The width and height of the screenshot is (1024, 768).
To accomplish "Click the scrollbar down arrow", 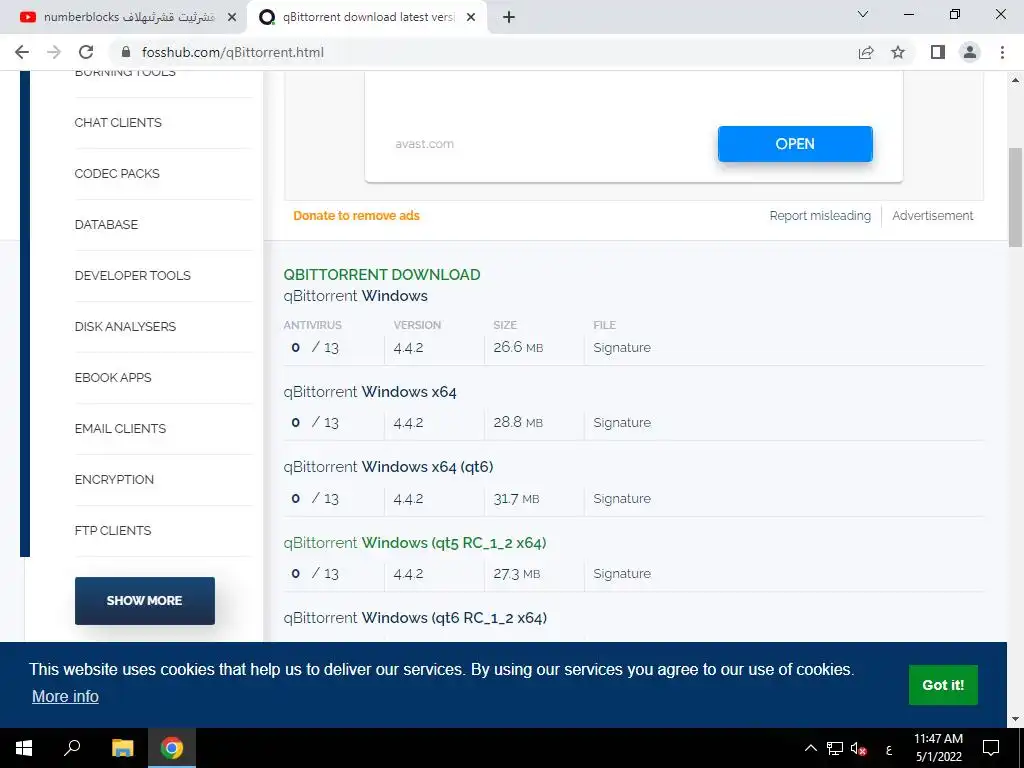I will click(x=1015, y=719).
